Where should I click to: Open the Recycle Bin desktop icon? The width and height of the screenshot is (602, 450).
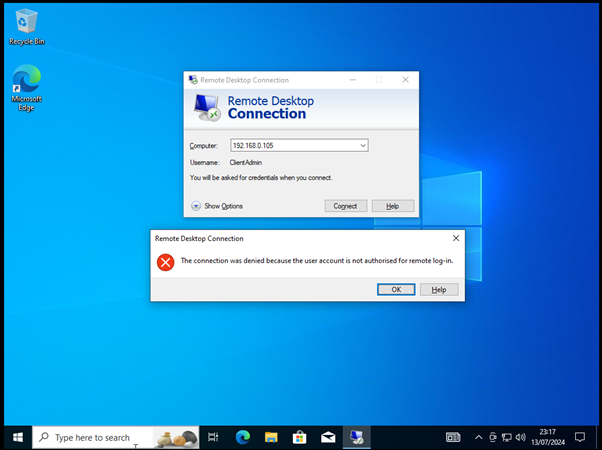click(x=26, y=22)
